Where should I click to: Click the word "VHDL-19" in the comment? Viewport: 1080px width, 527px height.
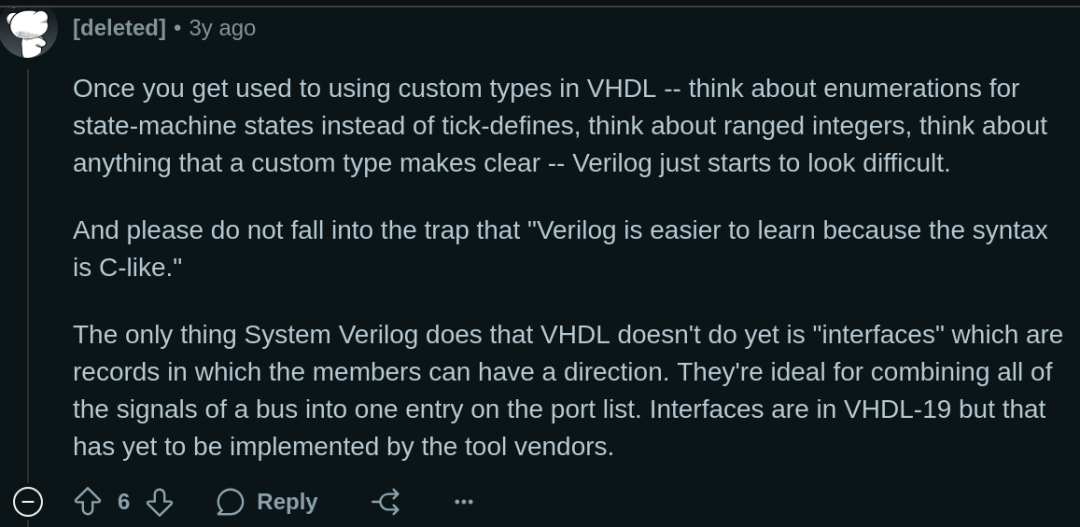coord(897,409)
